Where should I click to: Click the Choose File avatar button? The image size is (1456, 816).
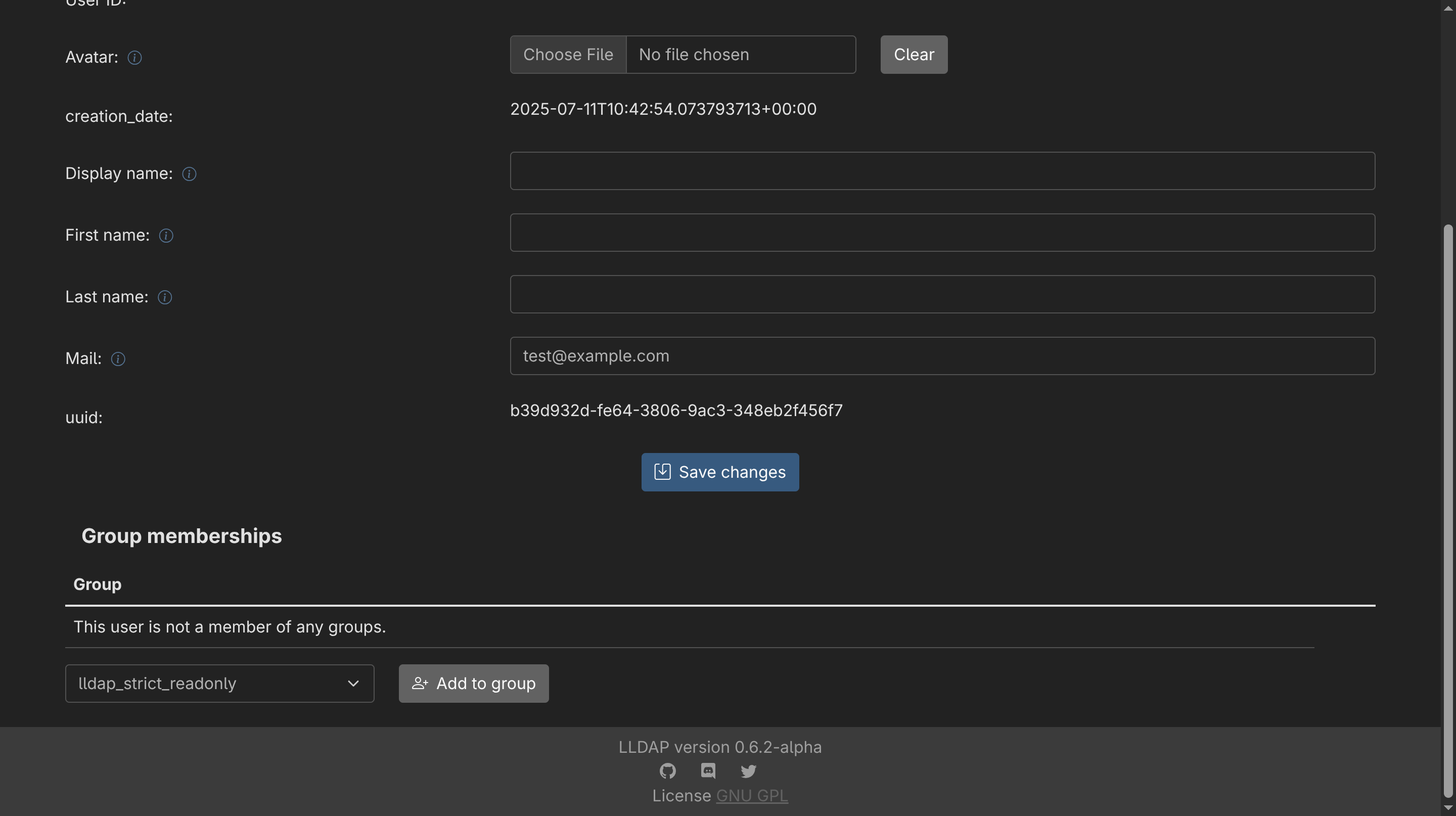click(x=568, y=55)
